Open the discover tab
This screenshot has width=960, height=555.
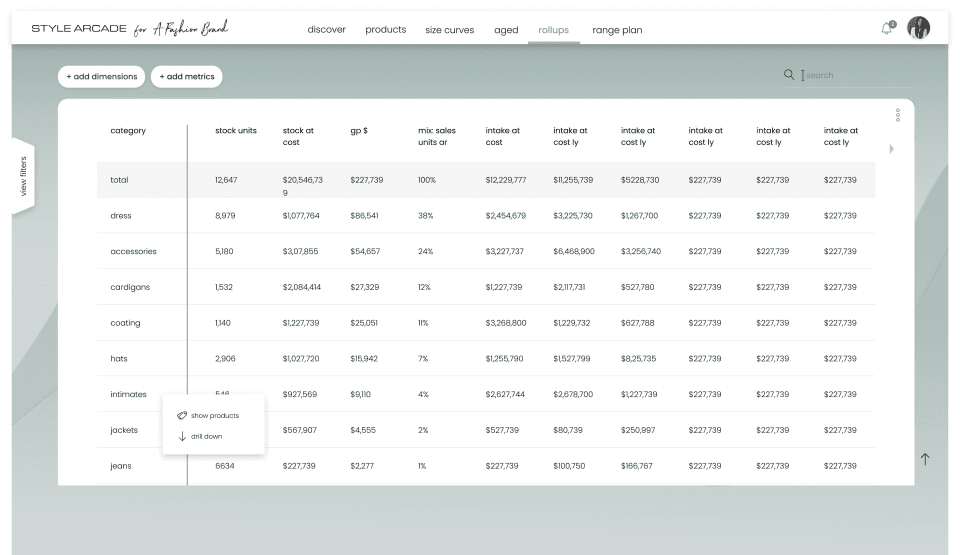326,29
